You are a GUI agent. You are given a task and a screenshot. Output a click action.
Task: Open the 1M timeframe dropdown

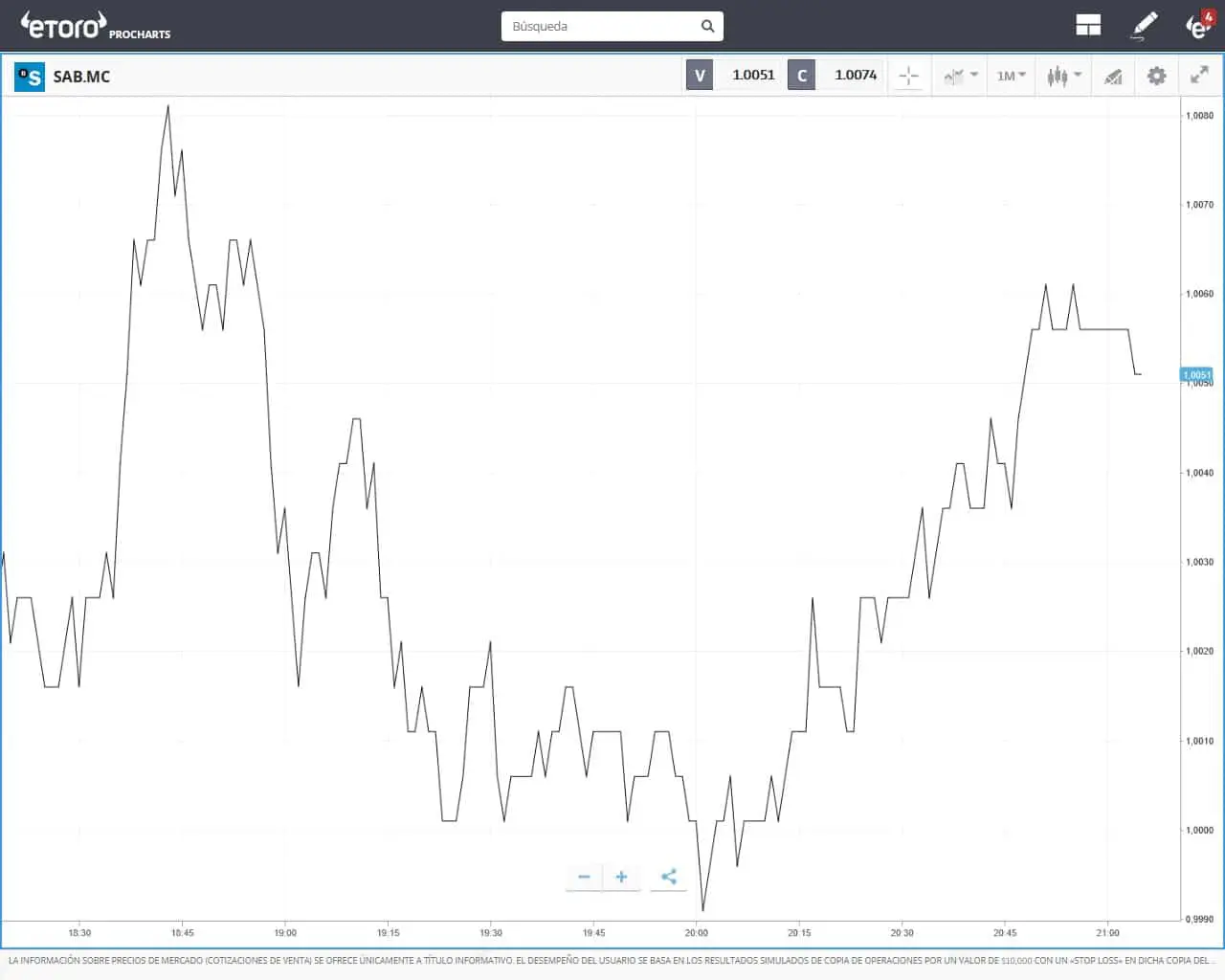pyautogui.click(x=1011, y=75)
